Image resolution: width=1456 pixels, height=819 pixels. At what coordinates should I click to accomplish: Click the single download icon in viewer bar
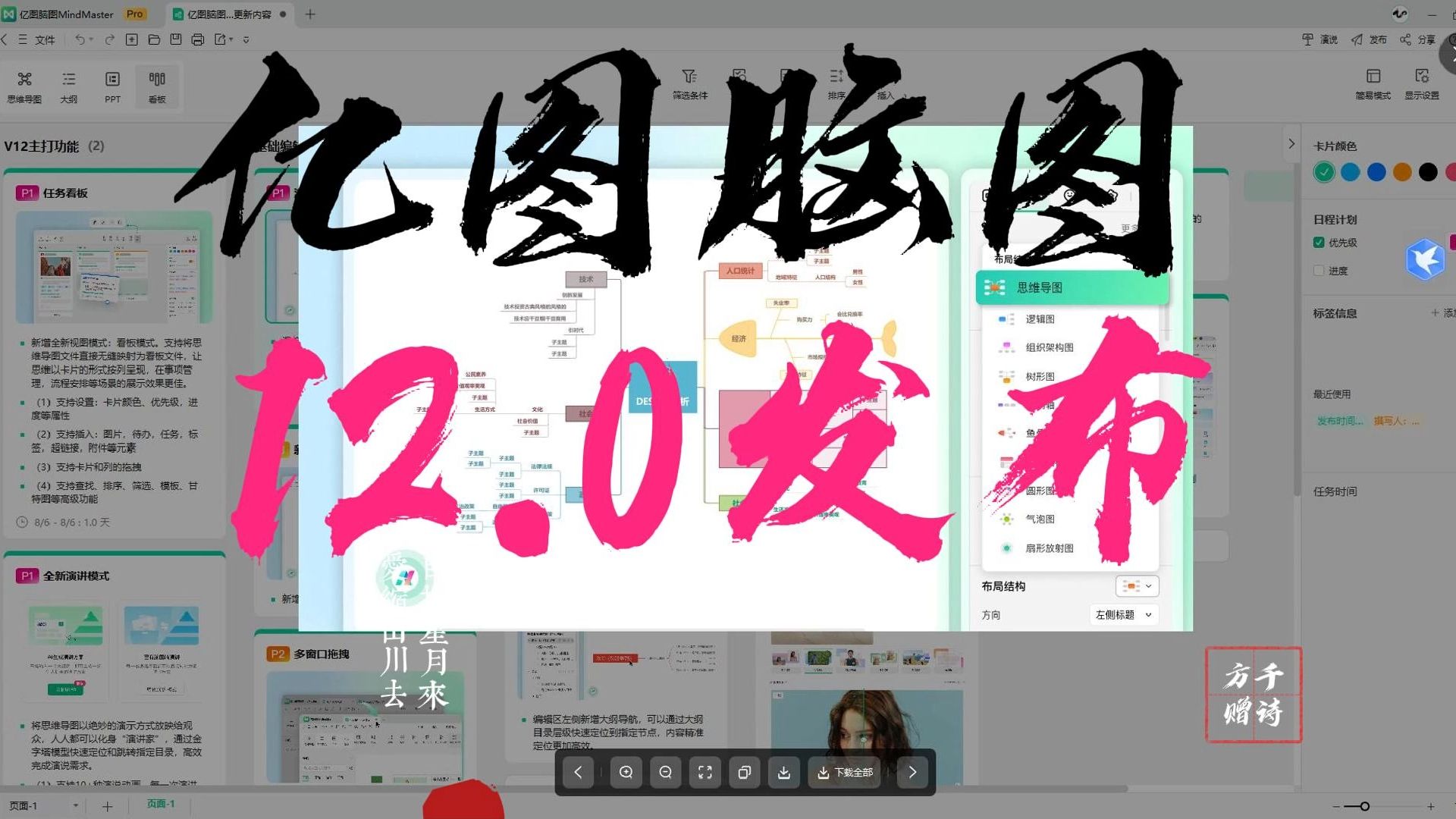pos(784,772)
